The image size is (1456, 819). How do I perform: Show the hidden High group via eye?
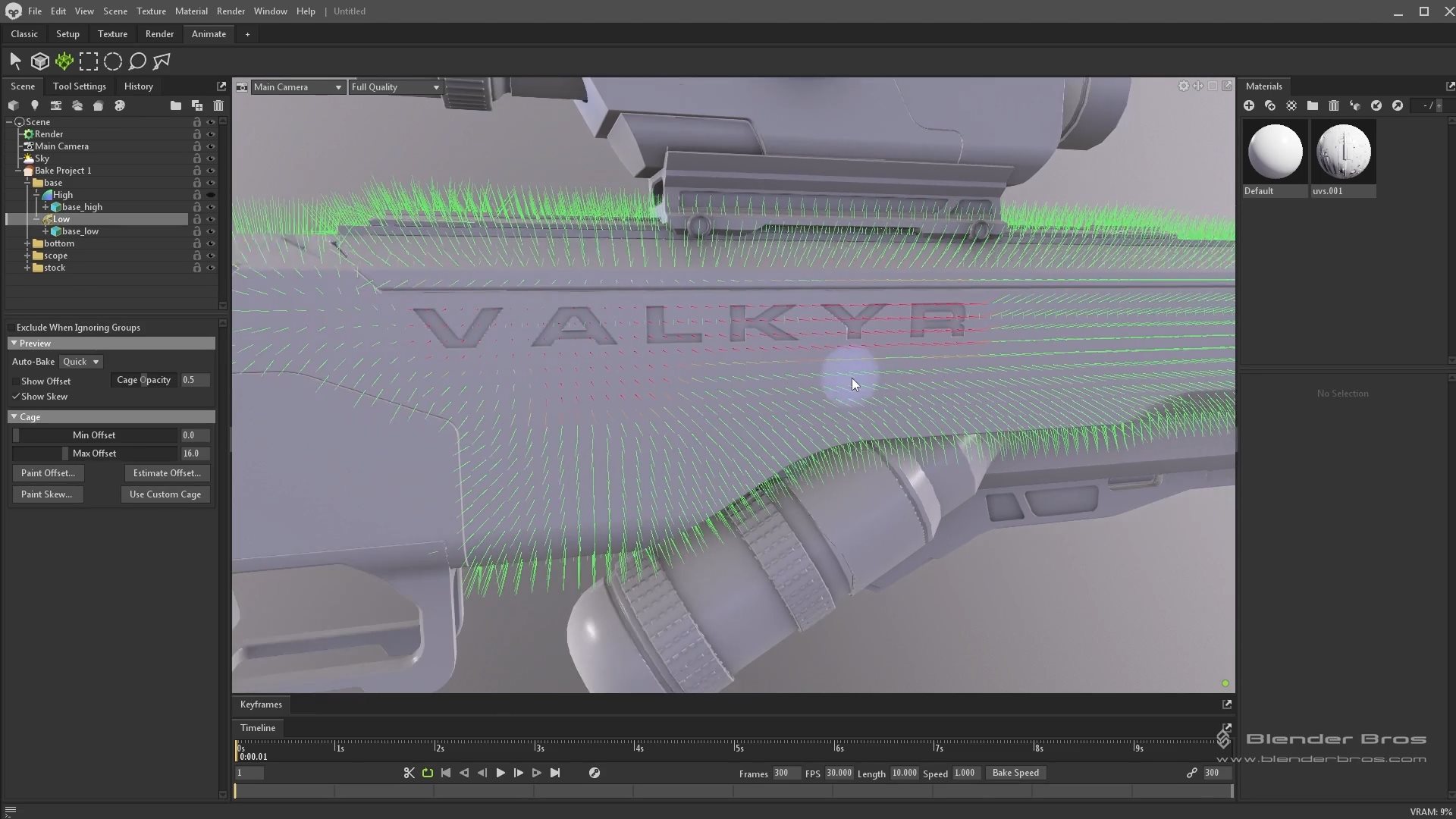[x=211, y=195]
